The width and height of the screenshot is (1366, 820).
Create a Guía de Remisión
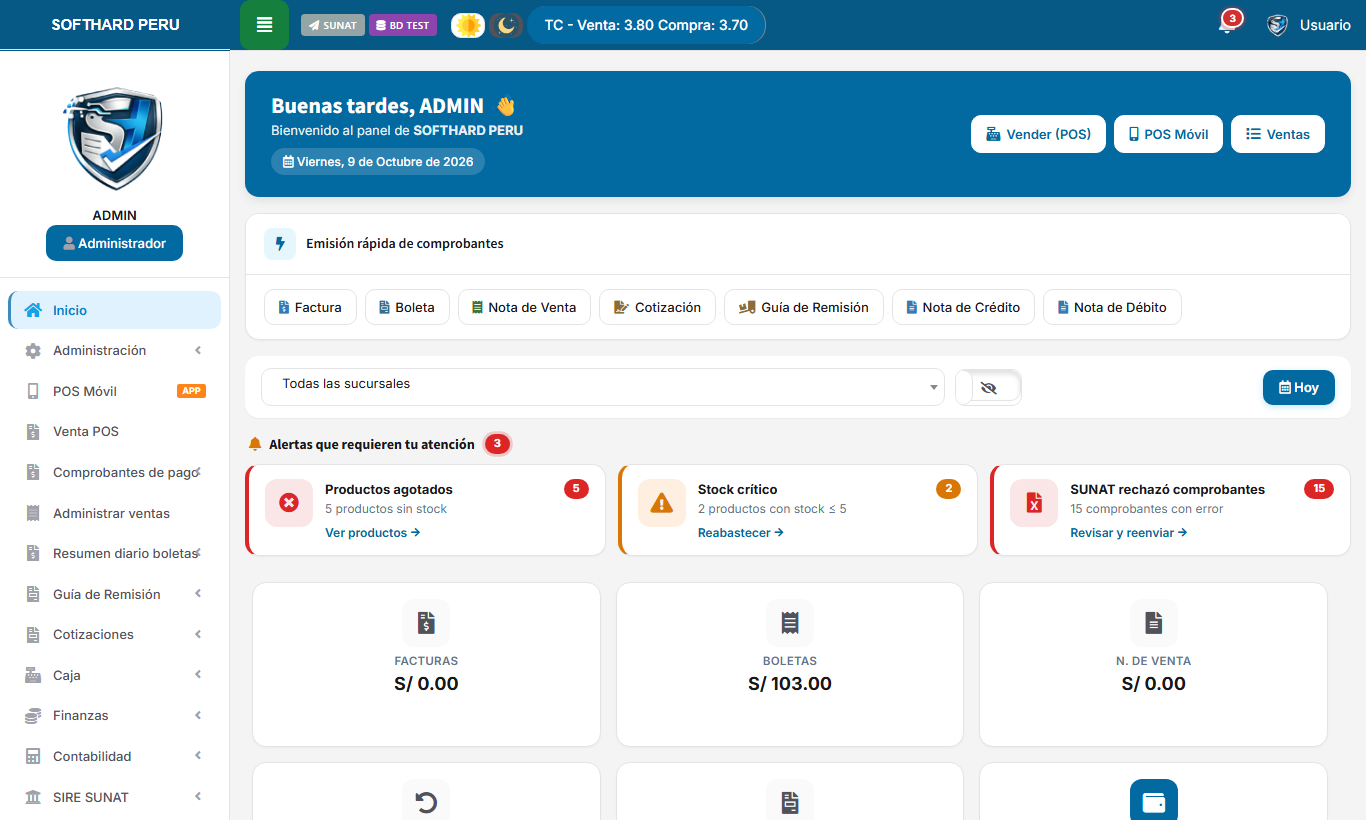point(804,307)
